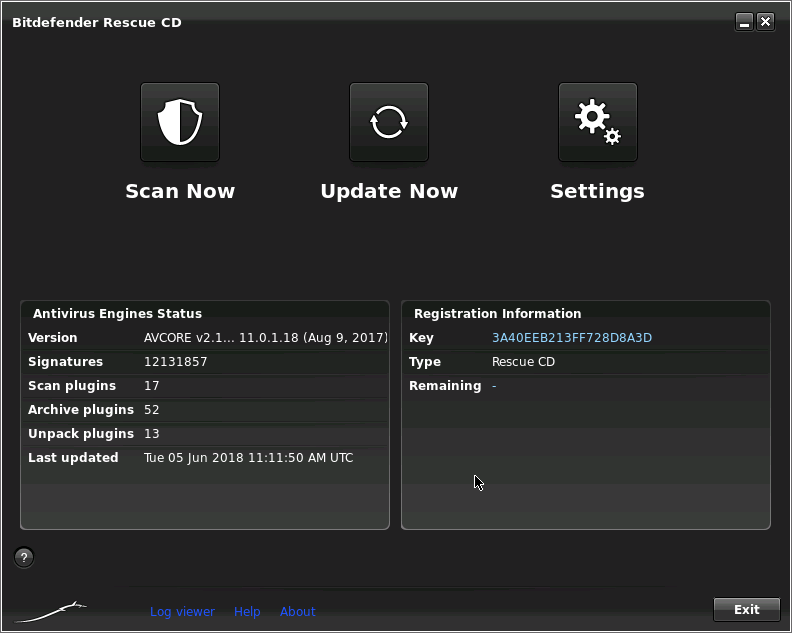
Task: Click the registration key 3A40EEB213FF728D8A3D
Action: point(572,338)
